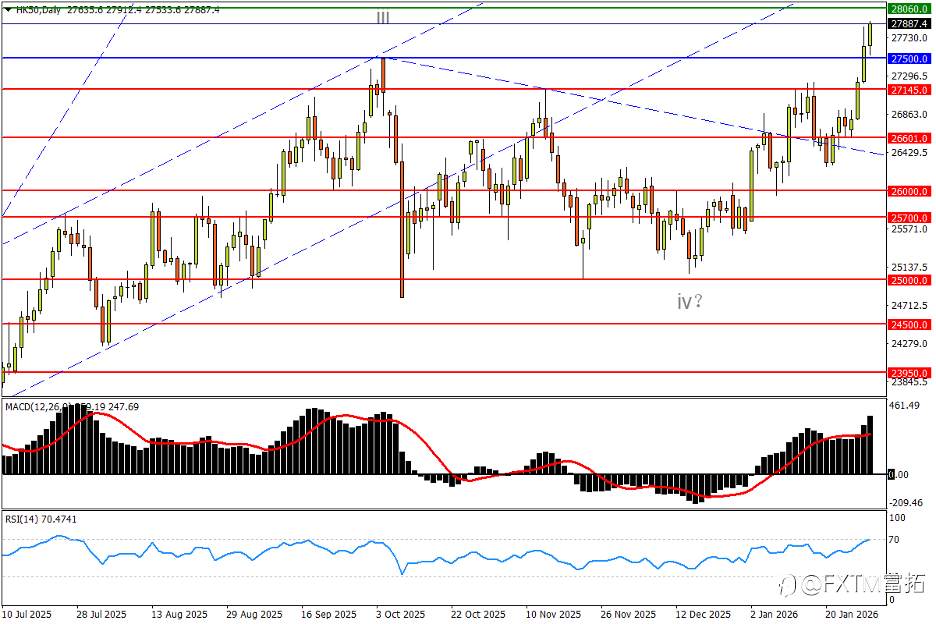The width and height of the screenshot is (936, 624).
Task: Click the 25571.0 price scale value
Action: 909,229
